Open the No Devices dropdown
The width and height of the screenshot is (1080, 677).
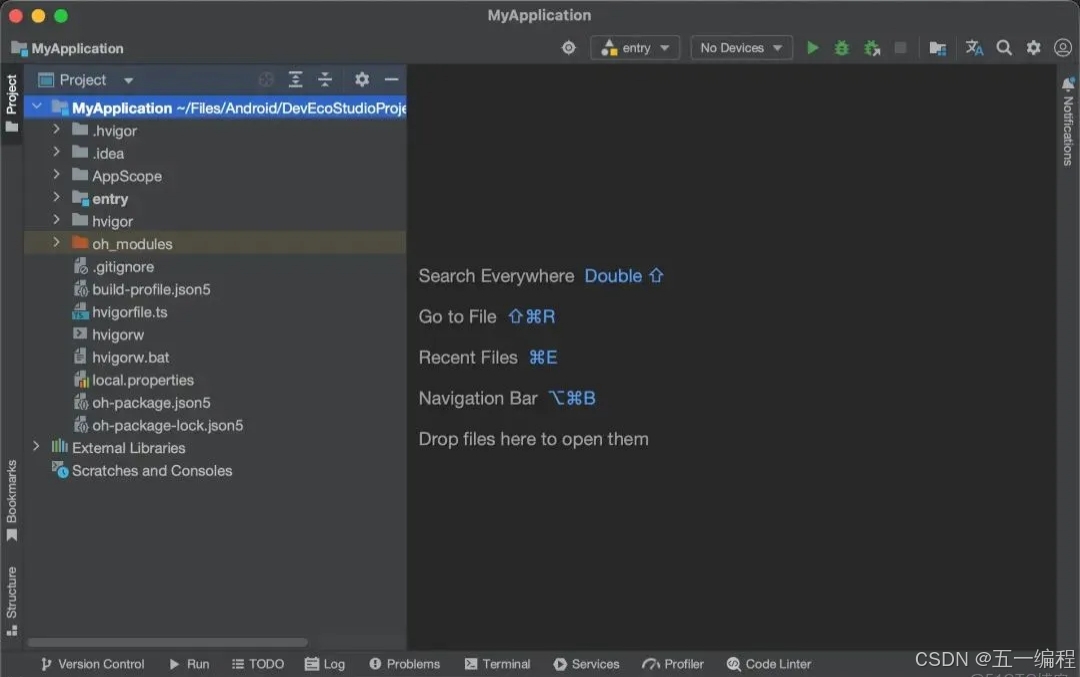coord(741,48)
